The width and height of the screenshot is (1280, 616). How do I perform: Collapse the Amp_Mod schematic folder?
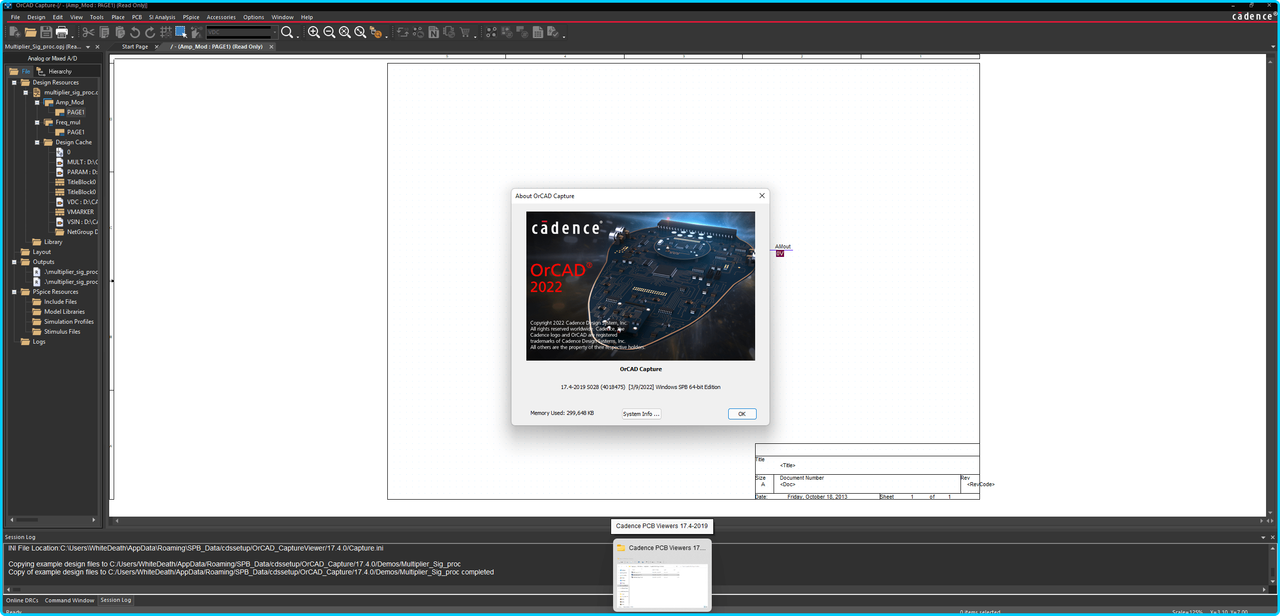pos(37,102)
